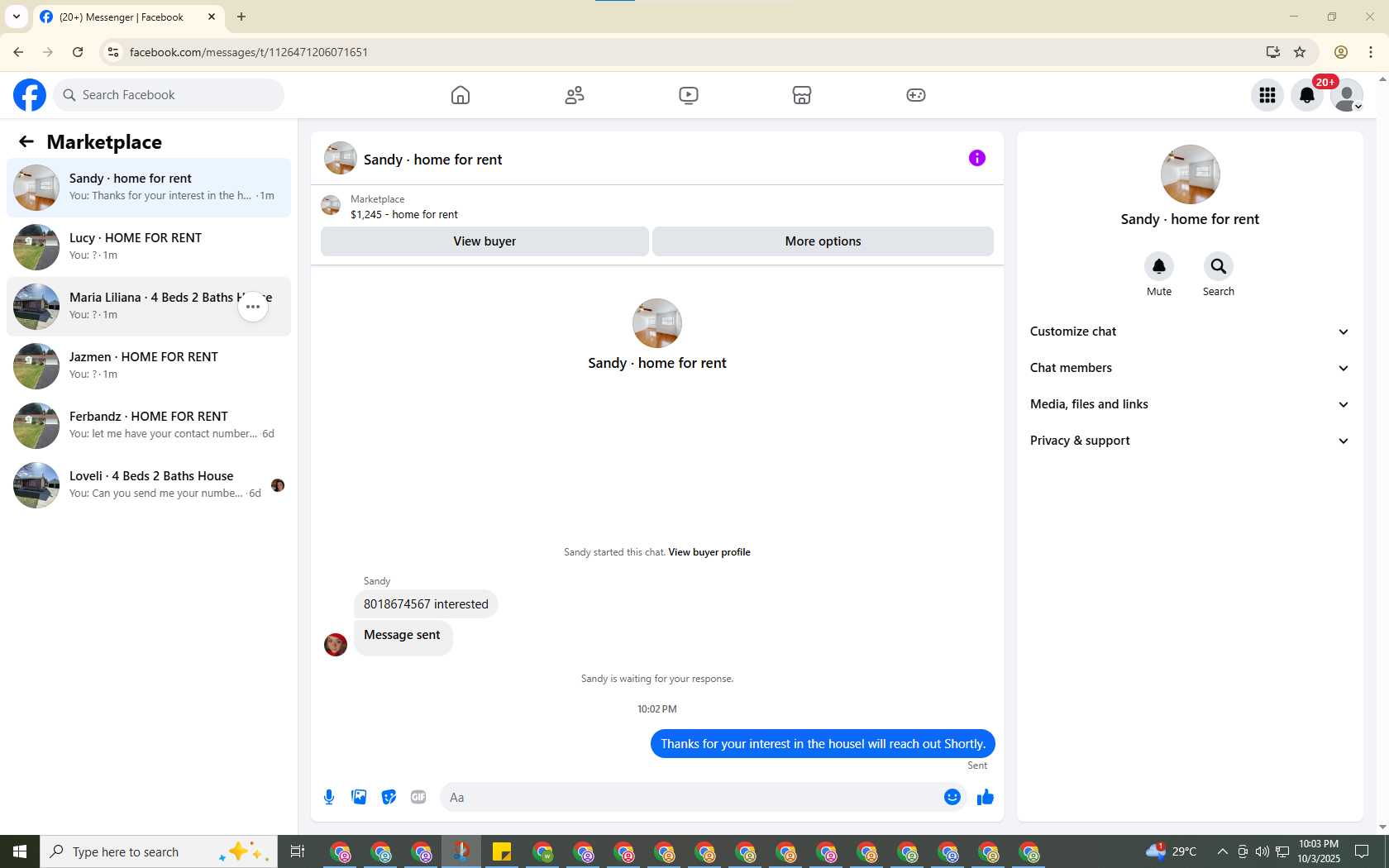The width and height of the screenshot is (1389, 868).
Task: Open the browser new tab button
Action: click(x=241, y=17)
